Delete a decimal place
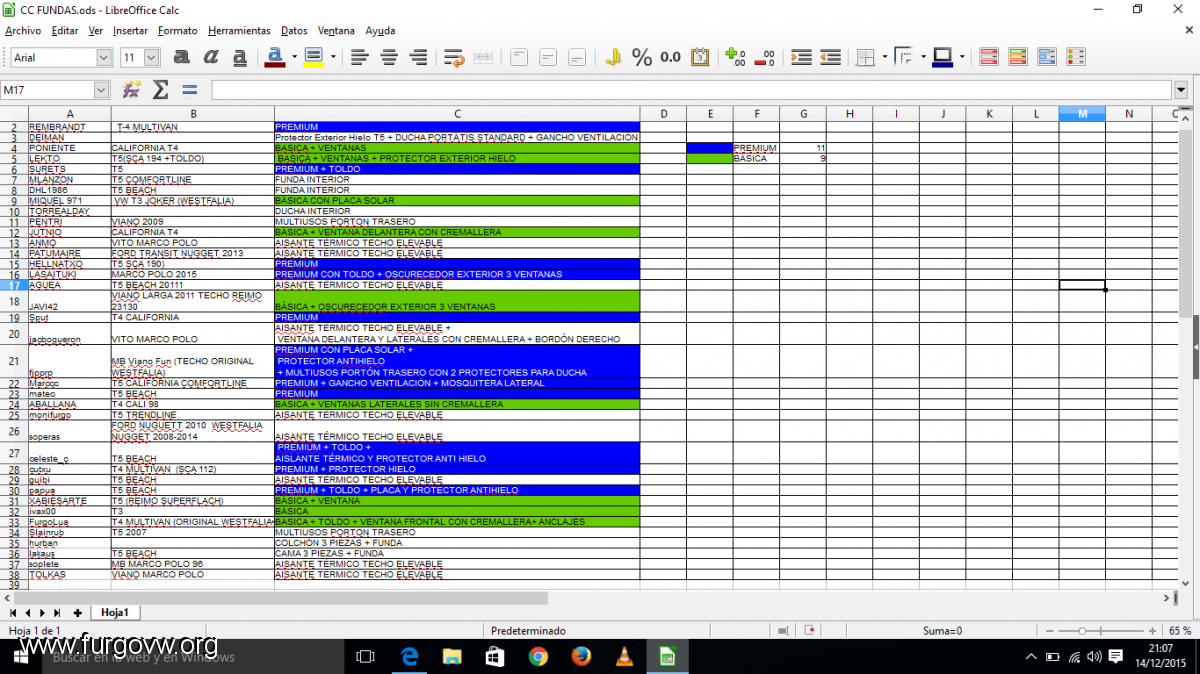 click(764, 57)
